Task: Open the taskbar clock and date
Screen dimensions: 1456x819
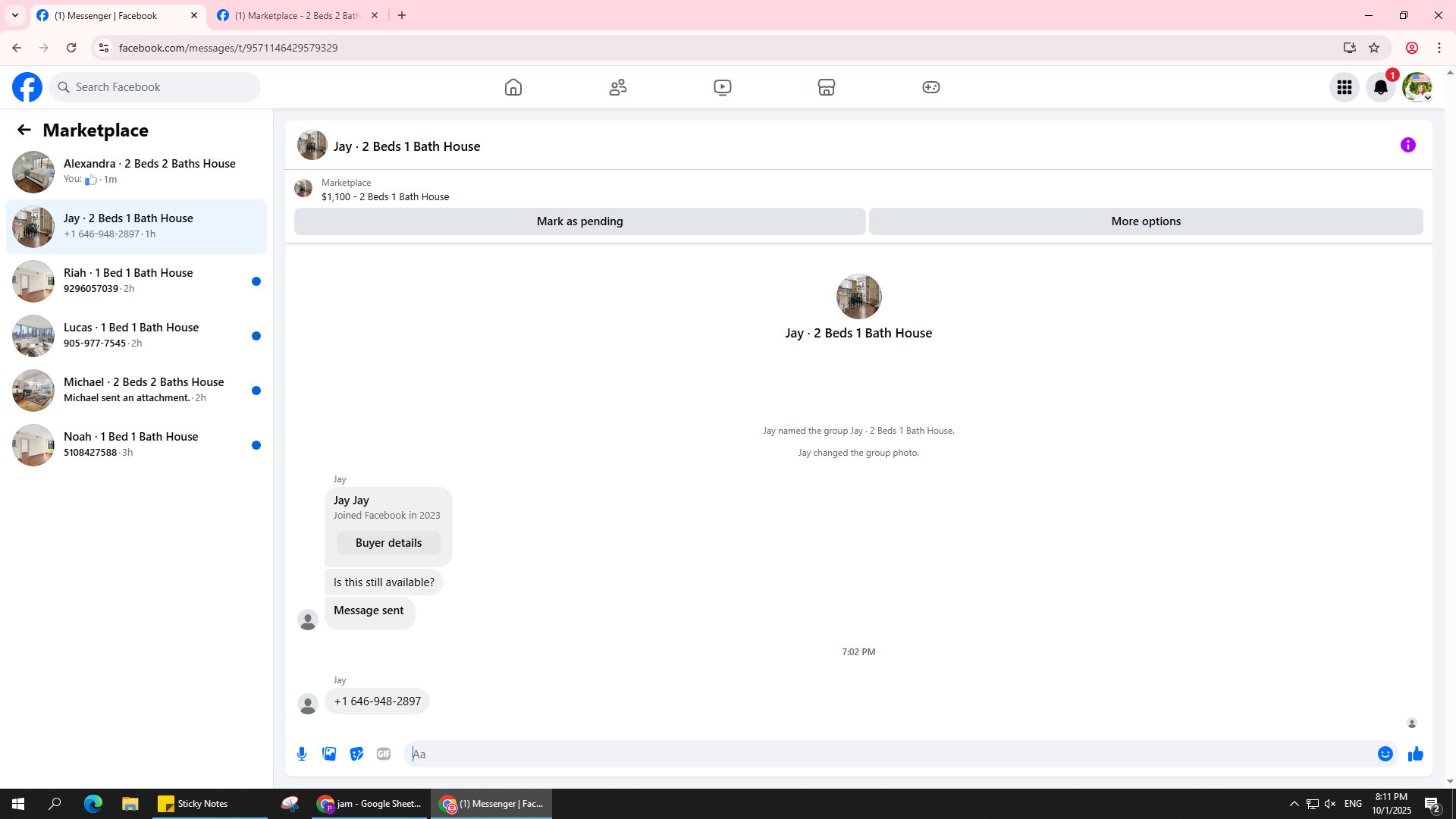Action: pos(1392,804)
